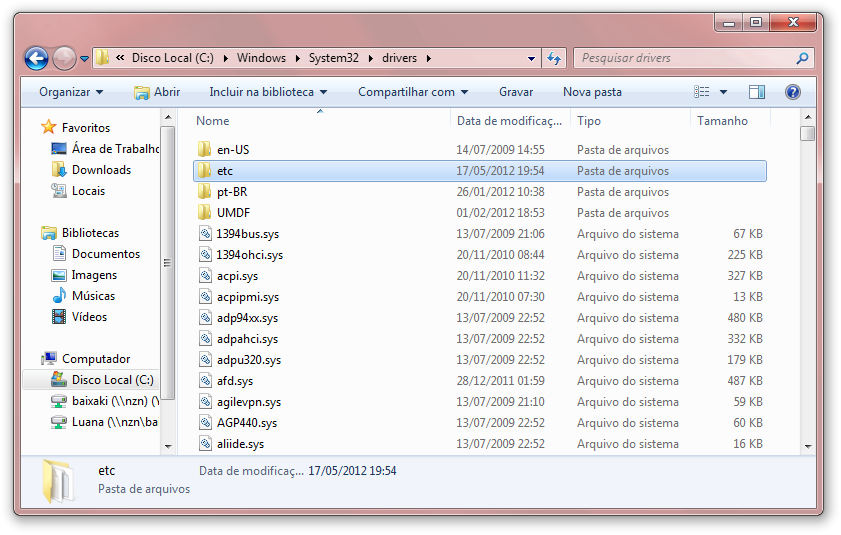The height and width of the screenshot is (535, 841).
Task: Select the aliide.sys file icon
Action: (205, 443)
